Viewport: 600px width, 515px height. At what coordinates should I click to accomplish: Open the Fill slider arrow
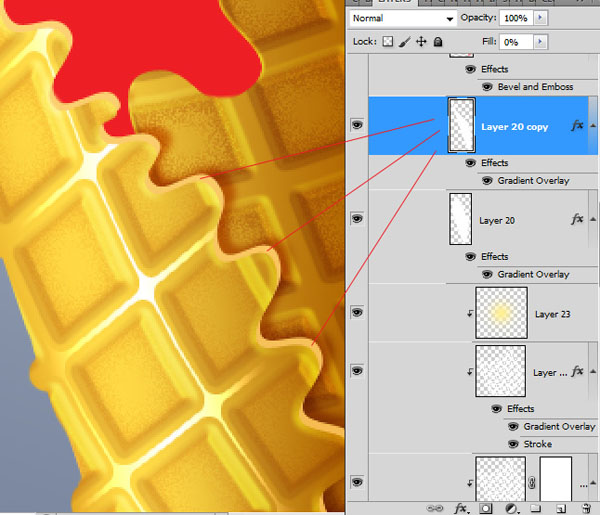click(x=541, y=42)
